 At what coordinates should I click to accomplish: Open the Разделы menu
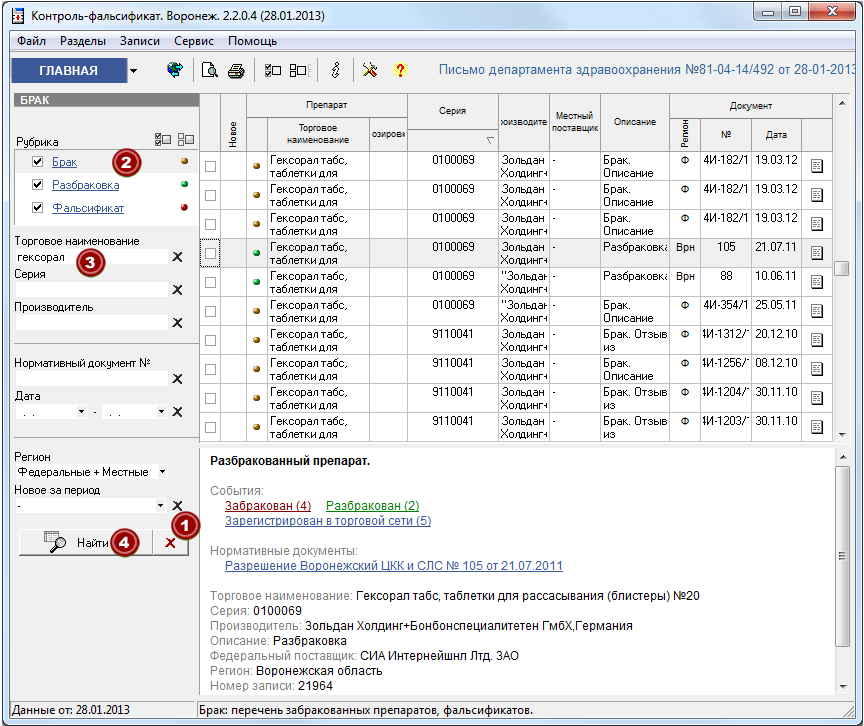(83, 41)
